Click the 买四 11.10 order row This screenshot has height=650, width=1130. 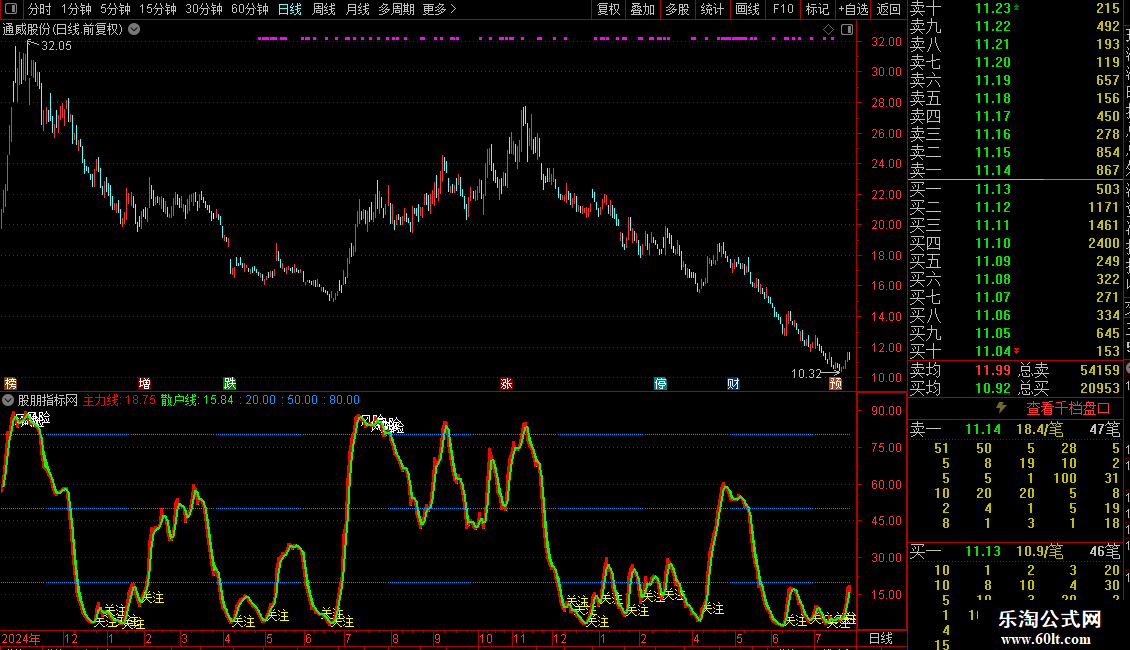point(1015,243)
